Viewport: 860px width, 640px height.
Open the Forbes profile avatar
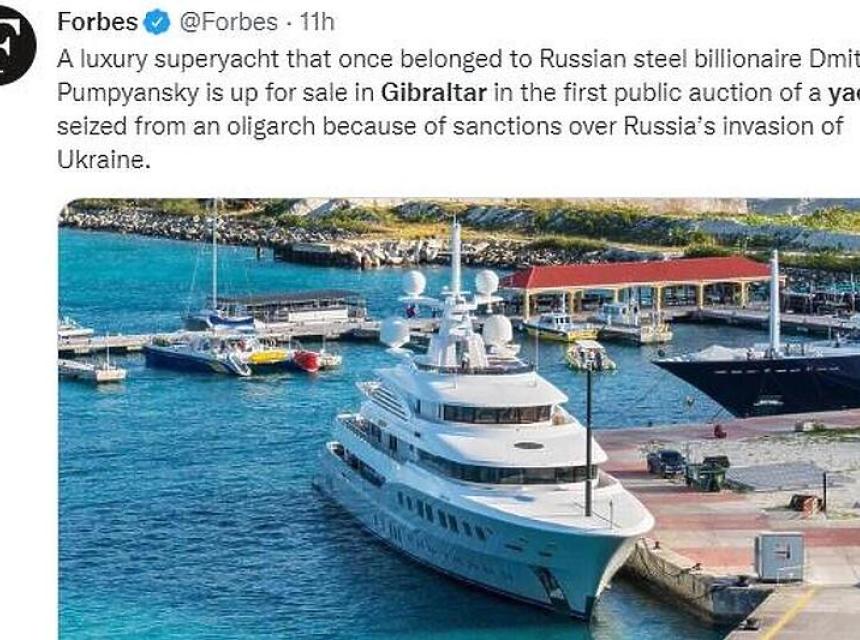(12, 45)
